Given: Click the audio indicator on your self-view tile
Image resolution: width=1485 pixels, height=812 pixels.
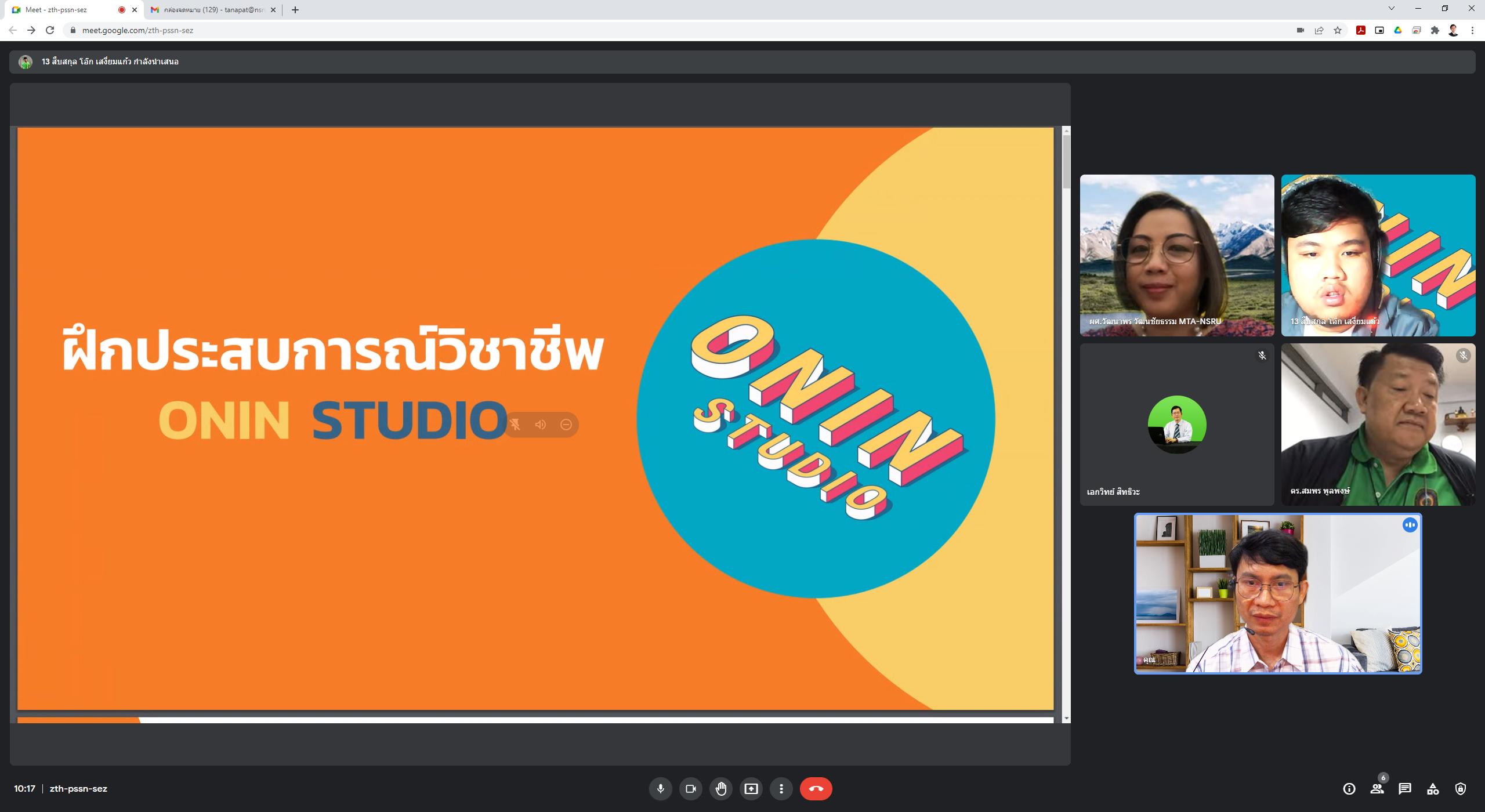Looking at the screenshot, I should click(x=1410, y=525).
